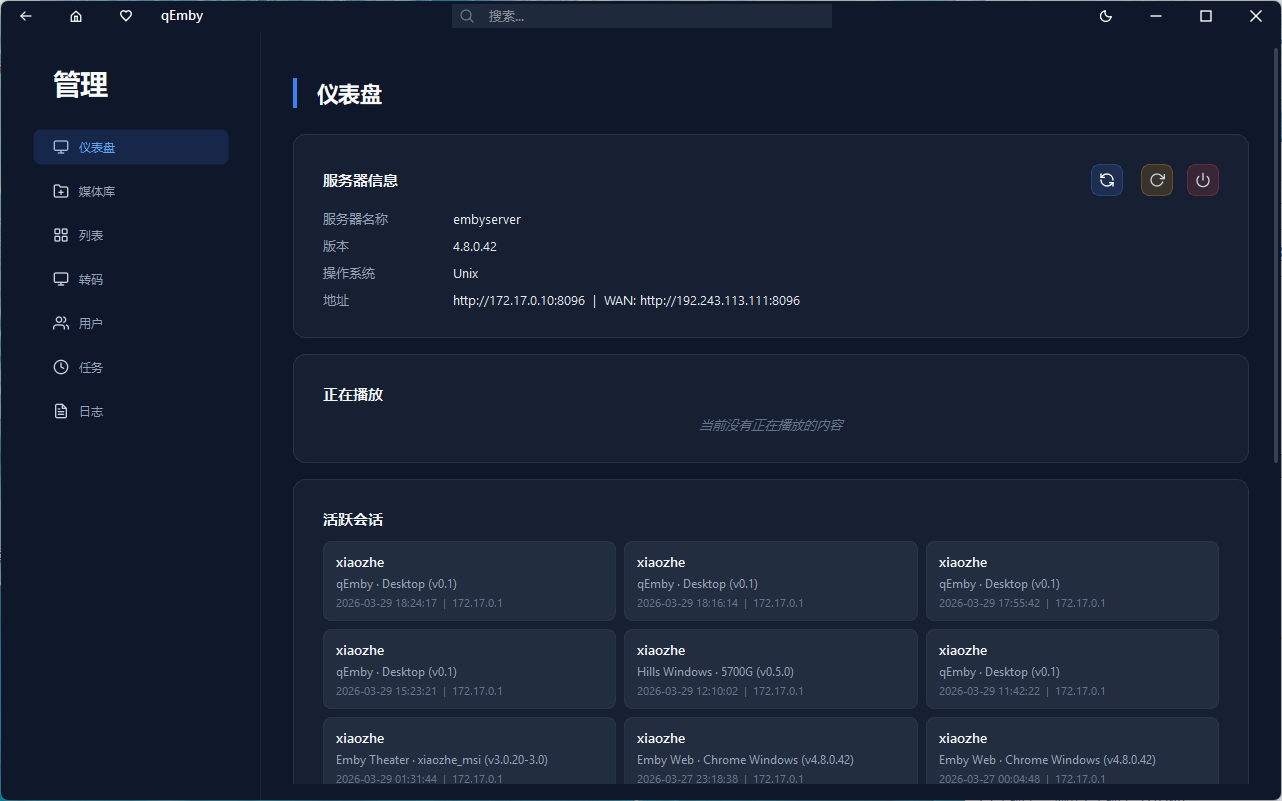
Task: Click version value 4.8.0.42
Action: pos(475,246)
